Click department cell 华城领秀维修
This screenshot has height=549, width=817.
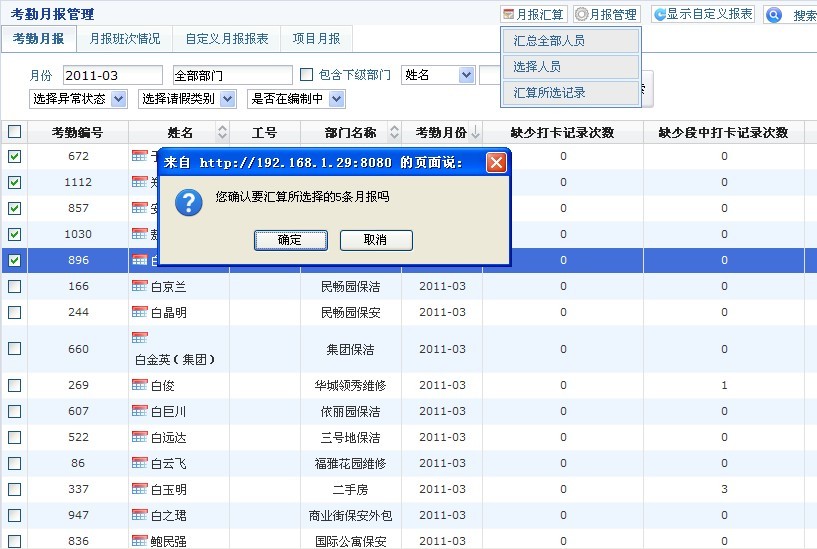coord(351,385)
